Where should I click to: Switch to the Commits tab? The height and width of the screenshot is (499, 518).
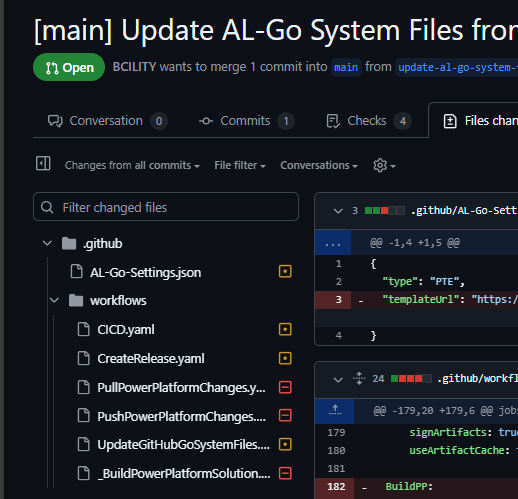point(246,121)
